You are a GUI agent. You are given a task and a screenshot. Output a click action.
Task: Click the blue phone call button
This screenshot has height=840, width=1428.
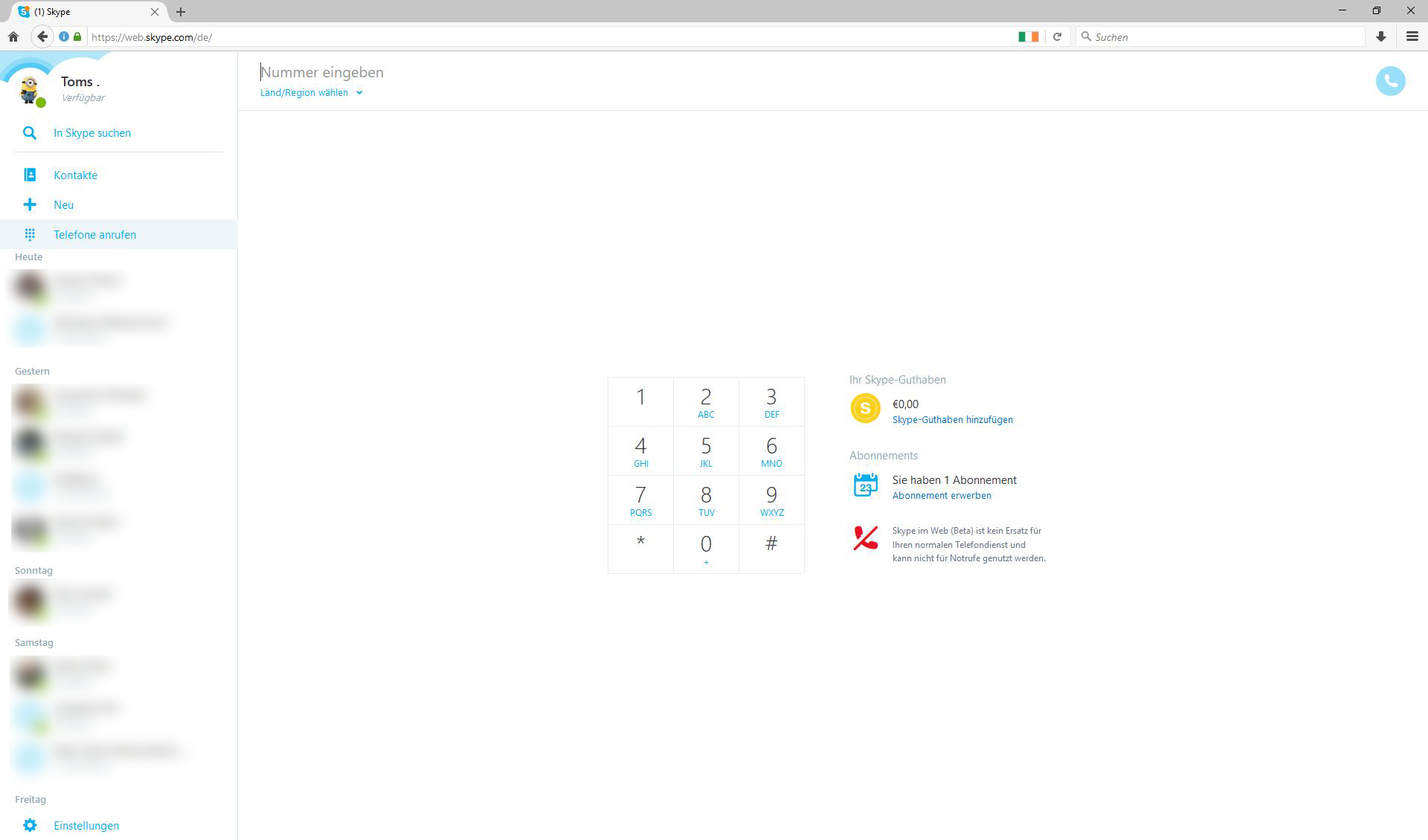click(1390, 81)
